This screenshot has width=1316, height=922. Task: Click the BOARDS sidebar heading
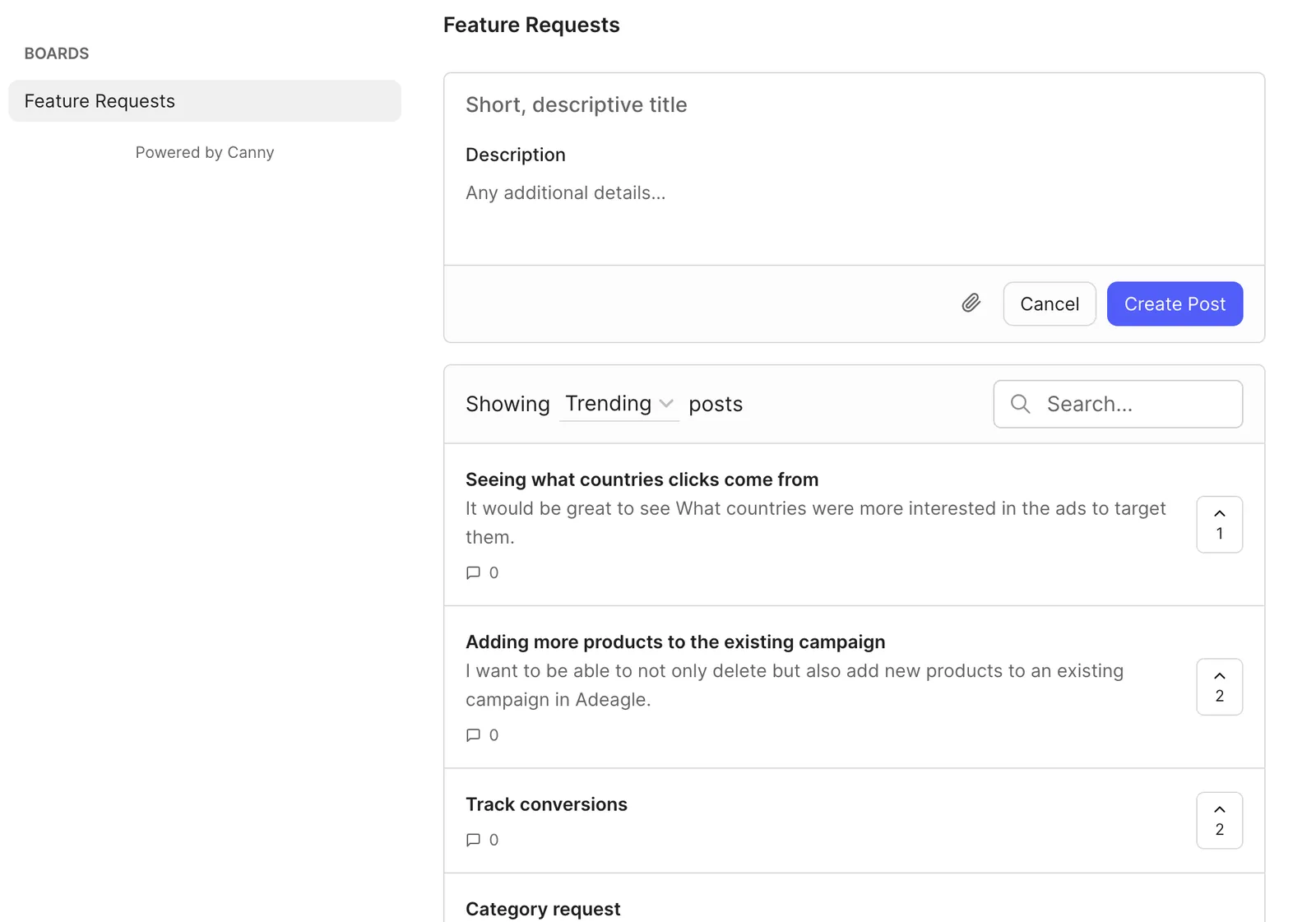click(x=57, y=53)
